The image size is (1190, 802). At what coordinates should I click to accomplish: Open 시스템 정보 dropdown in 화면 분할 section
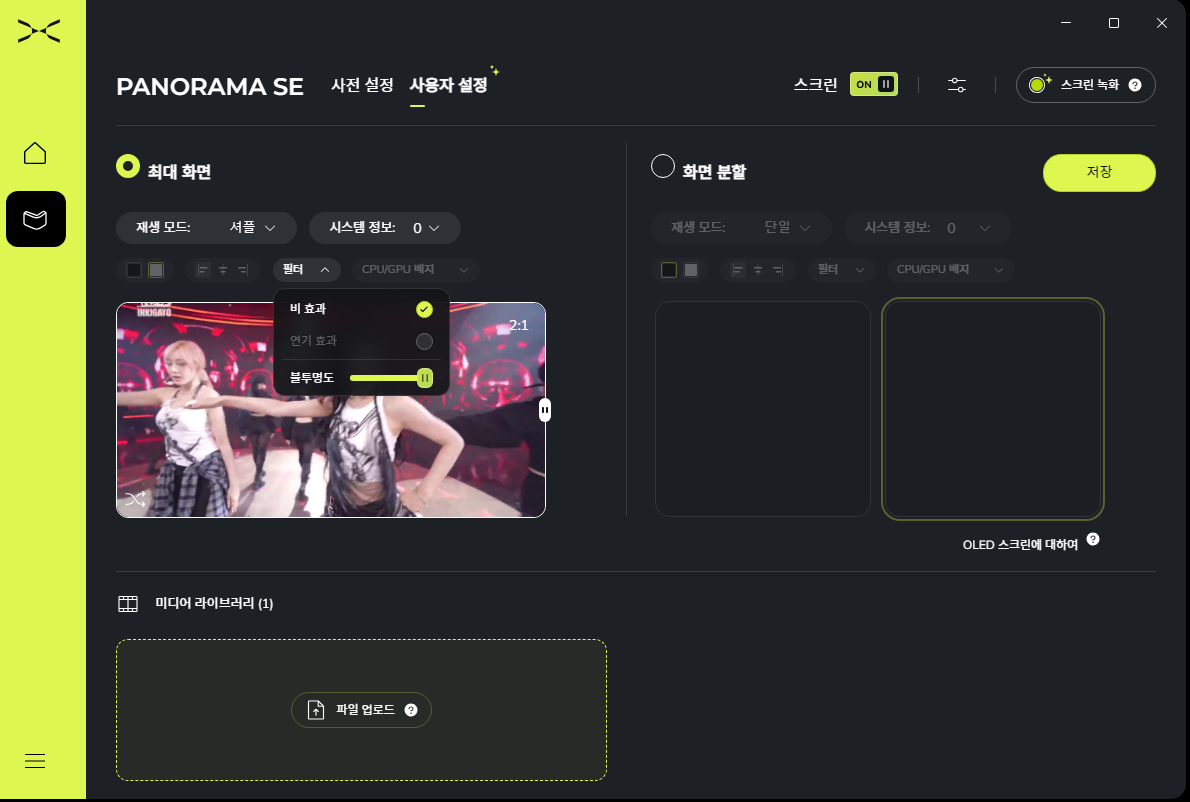click(x=927, y=228)
